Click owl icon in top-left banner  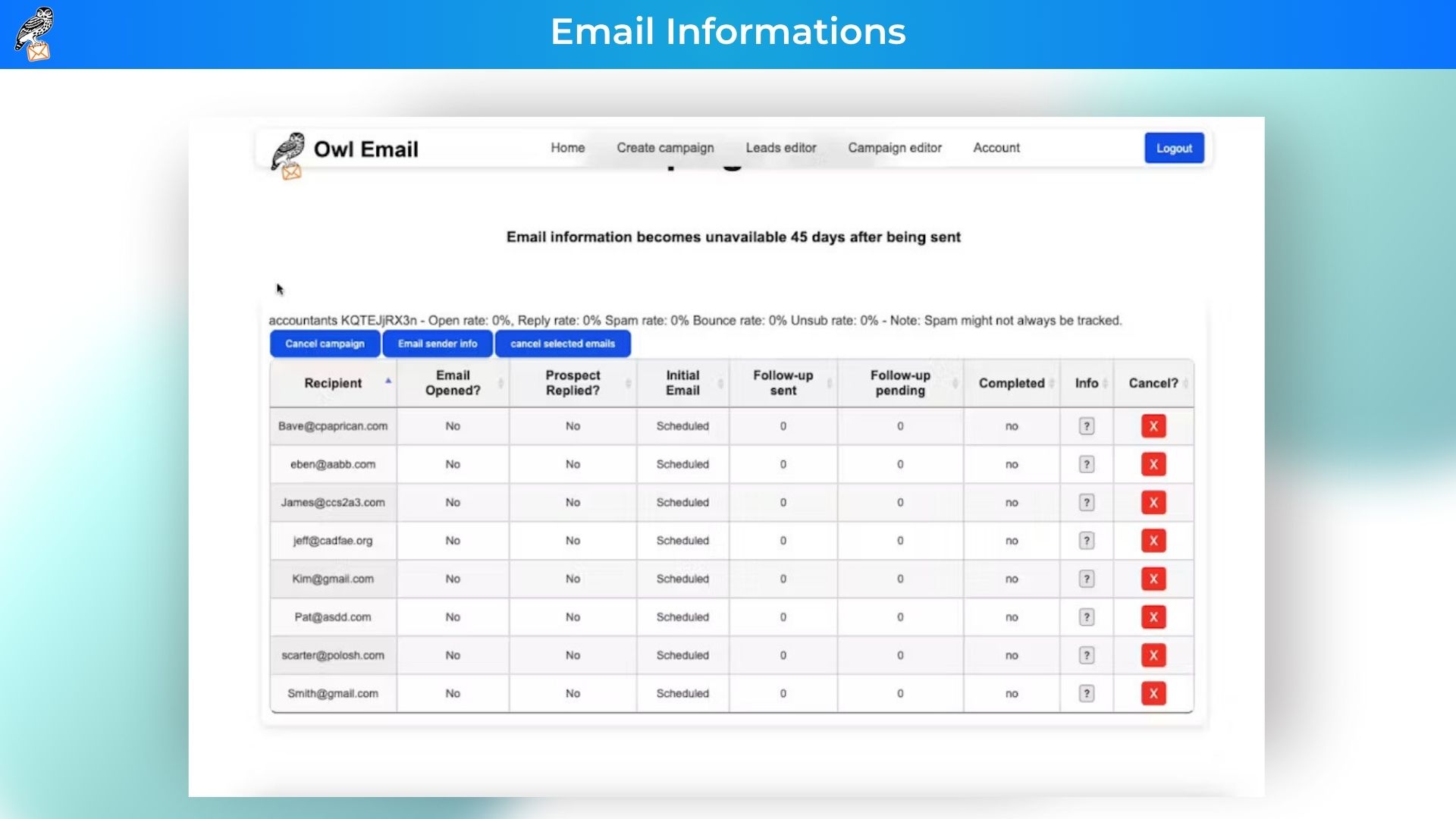coord(34,33)
